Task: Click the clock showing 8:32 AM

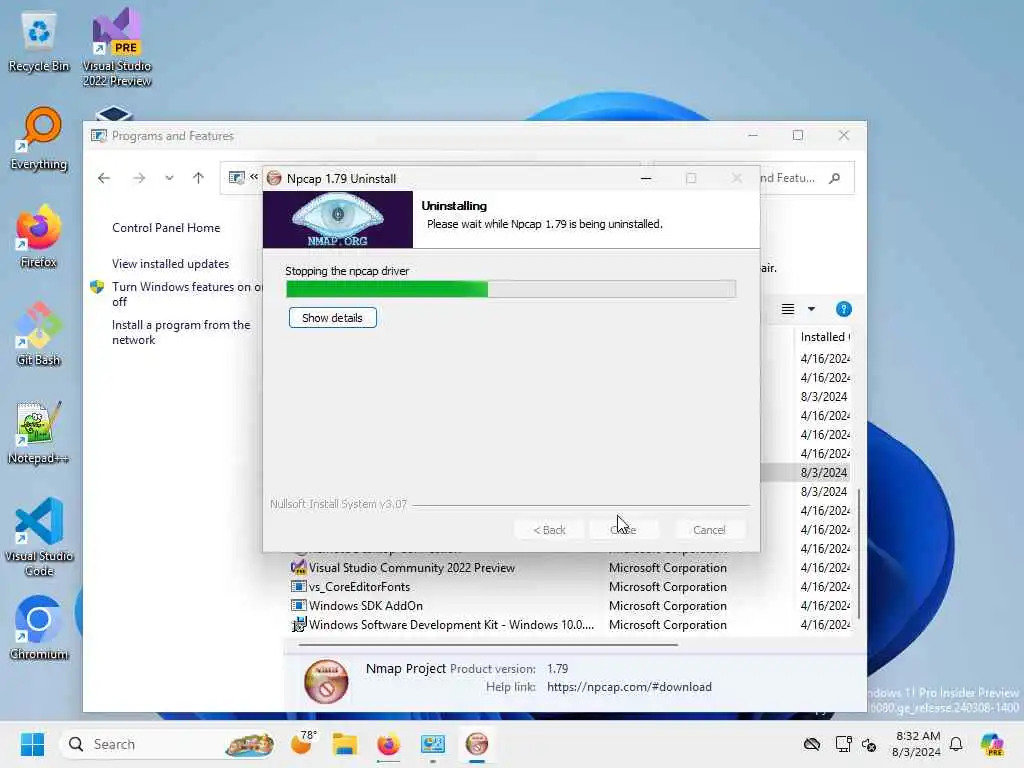Action: point(917,744)
